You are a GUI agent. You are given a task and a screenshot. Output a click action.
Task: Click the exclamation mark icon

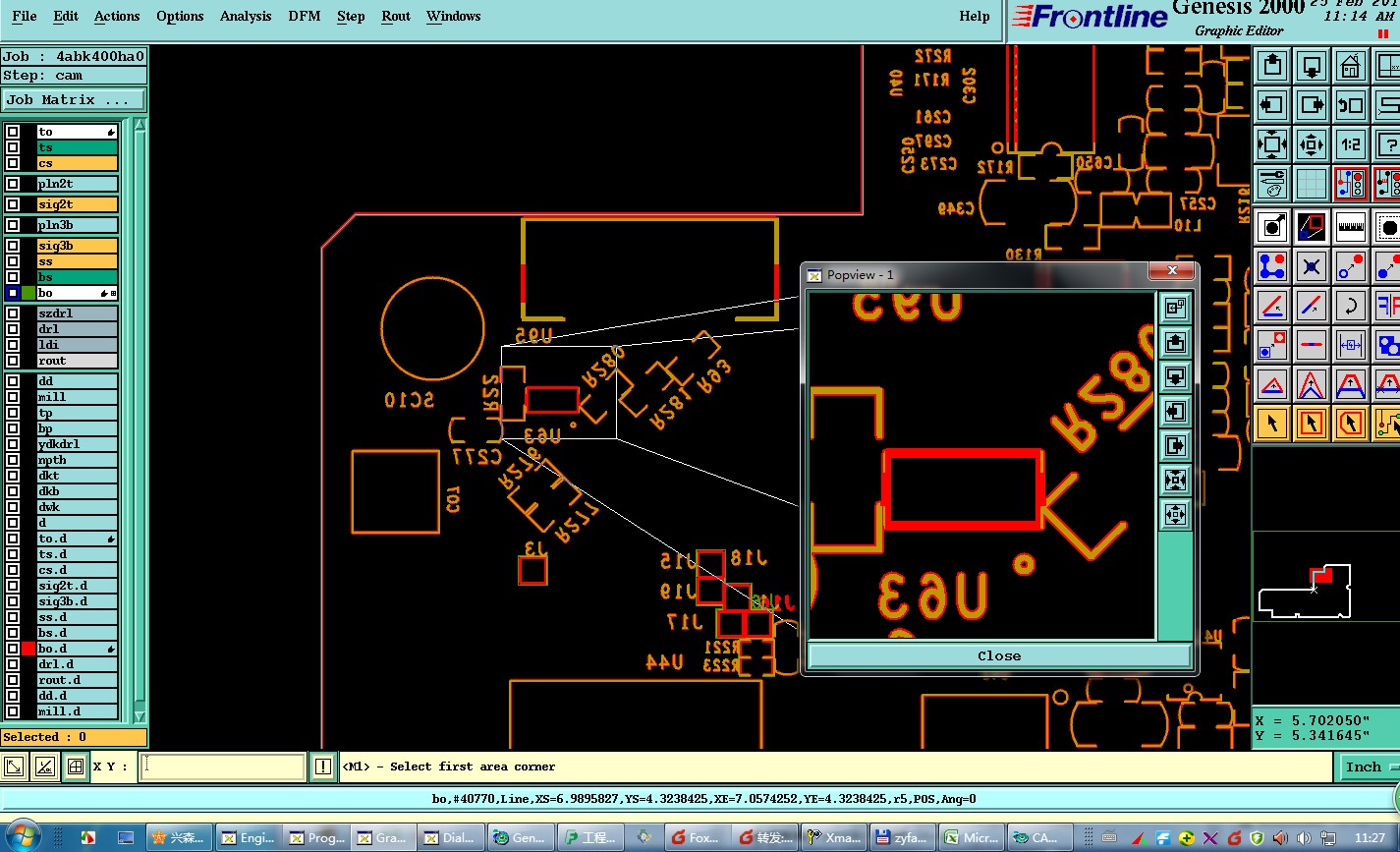(x=323, y=767)
